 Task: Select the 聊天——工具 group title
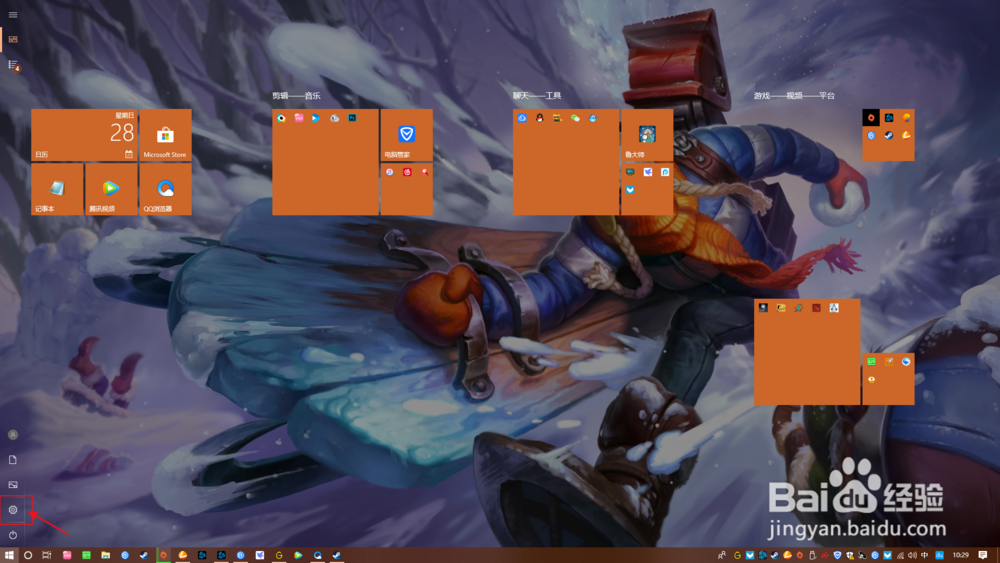point(537,96)
